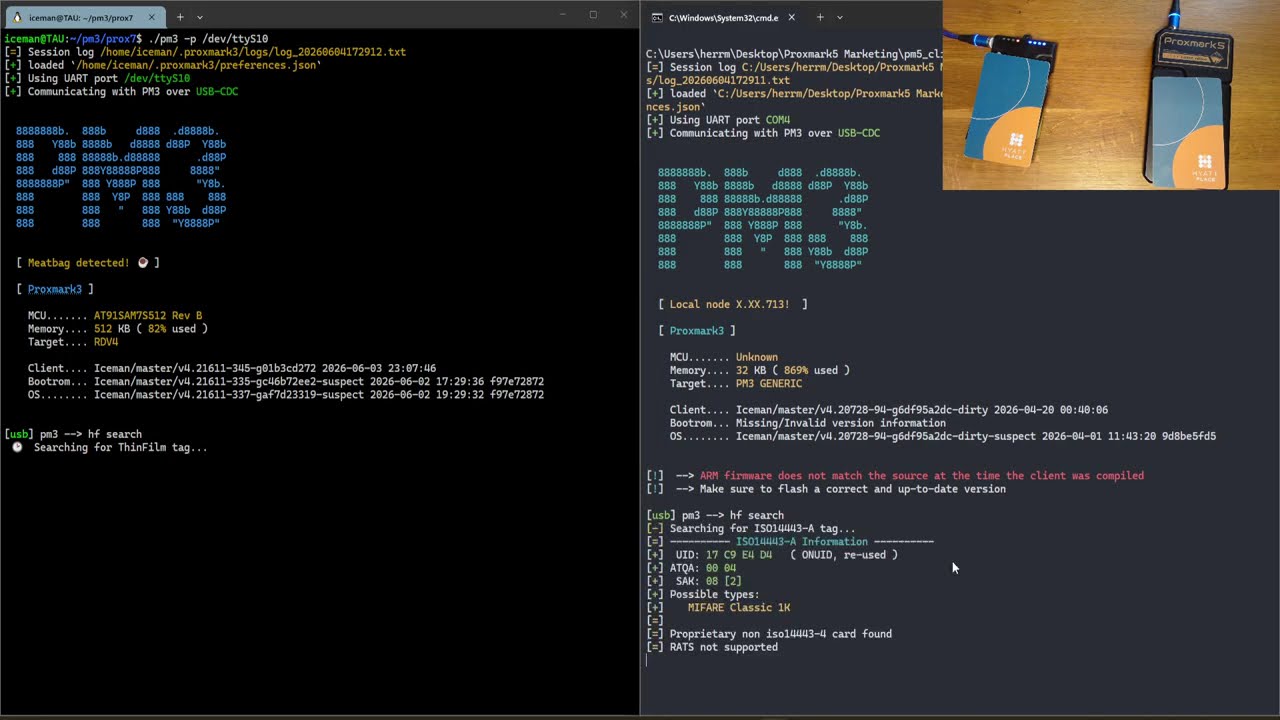Click the SAK value '08 [2]'
This screenshot has height=720, width=1280.
[x=723, y=581]
